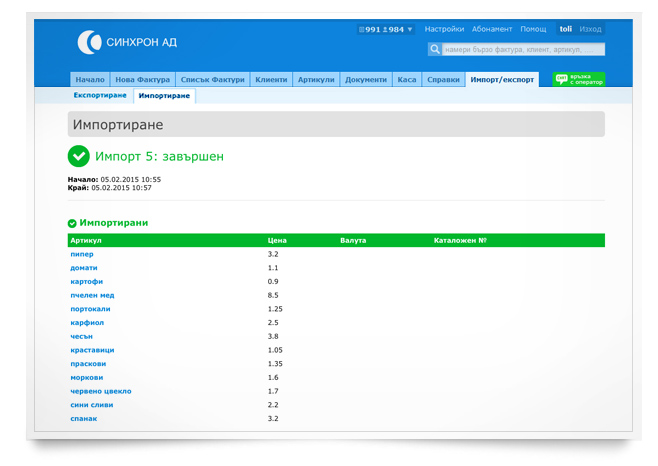This screenshot has height=466, width=658.
Task: Click the Цена column header
Action: (277, 241)
